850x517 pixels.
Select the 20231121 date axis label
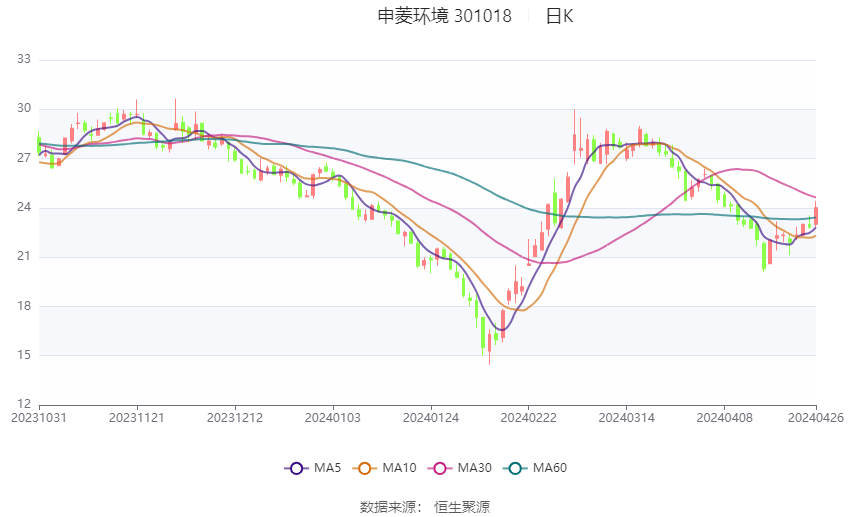[137, 417]
